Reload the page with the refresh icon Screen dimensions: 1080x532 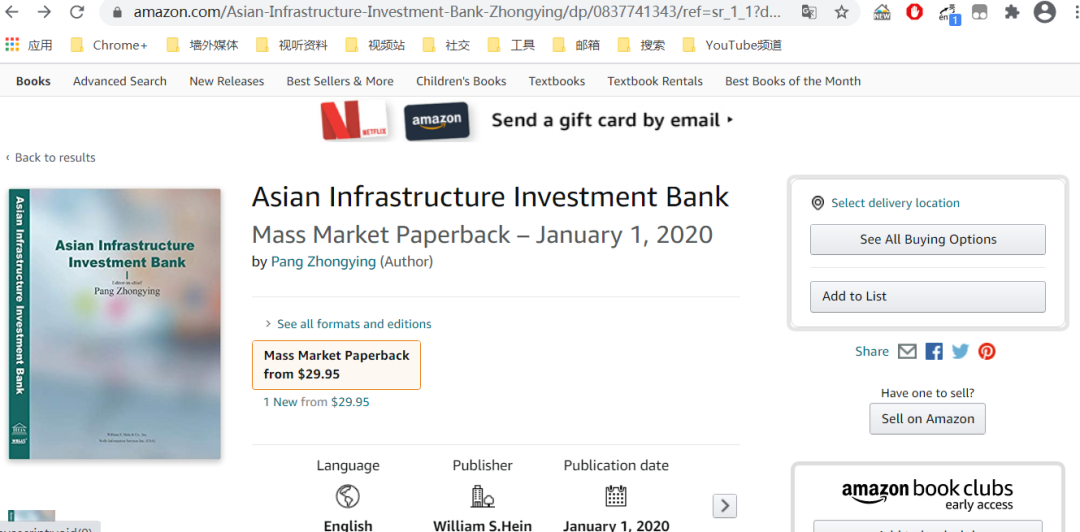coord(77,12)
